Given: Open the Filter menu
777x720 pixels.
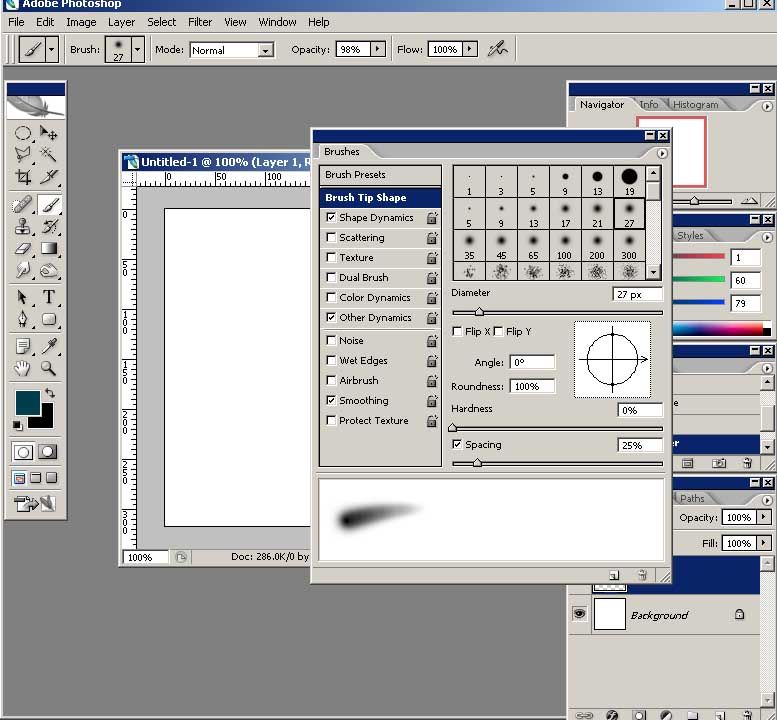Looking at the screenshot, I should [200, 22].
